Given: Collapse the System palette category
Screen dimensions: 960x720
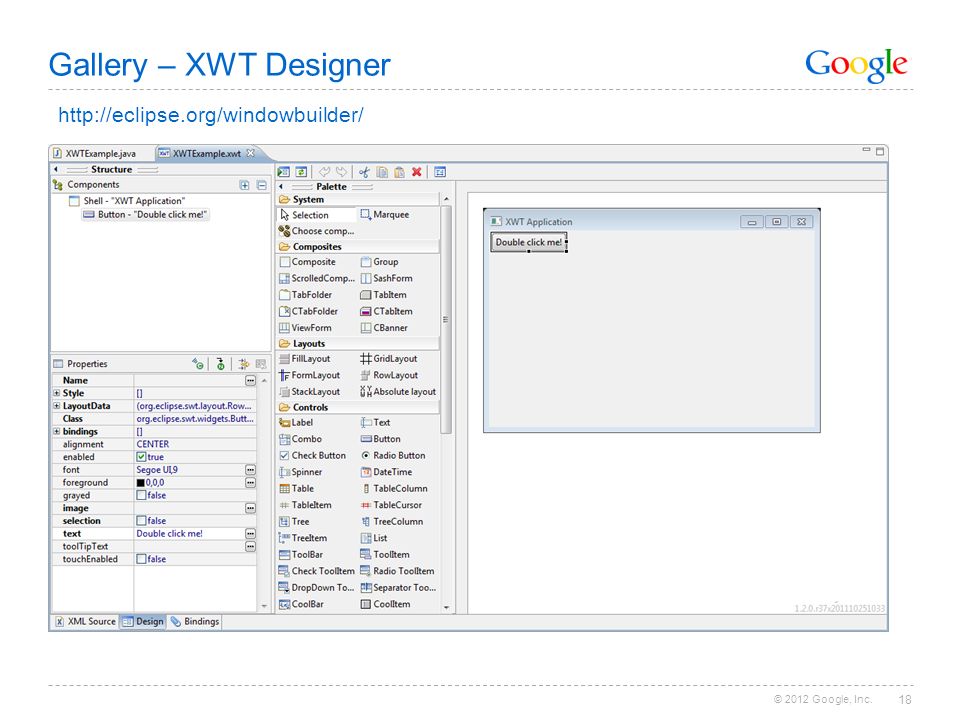Looking at the screenshot, I should click(358, 200).
